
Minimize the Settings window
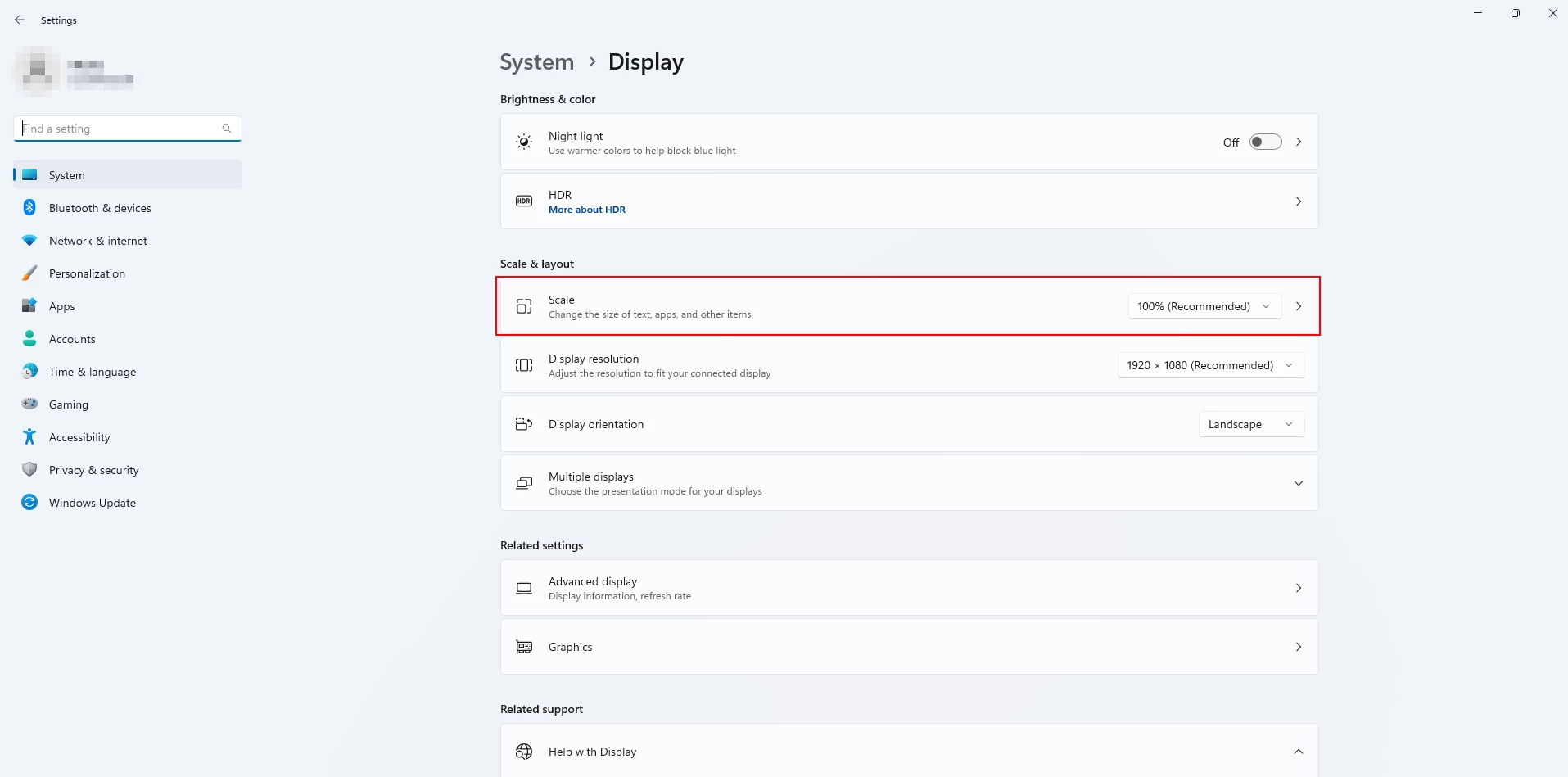1478,13
